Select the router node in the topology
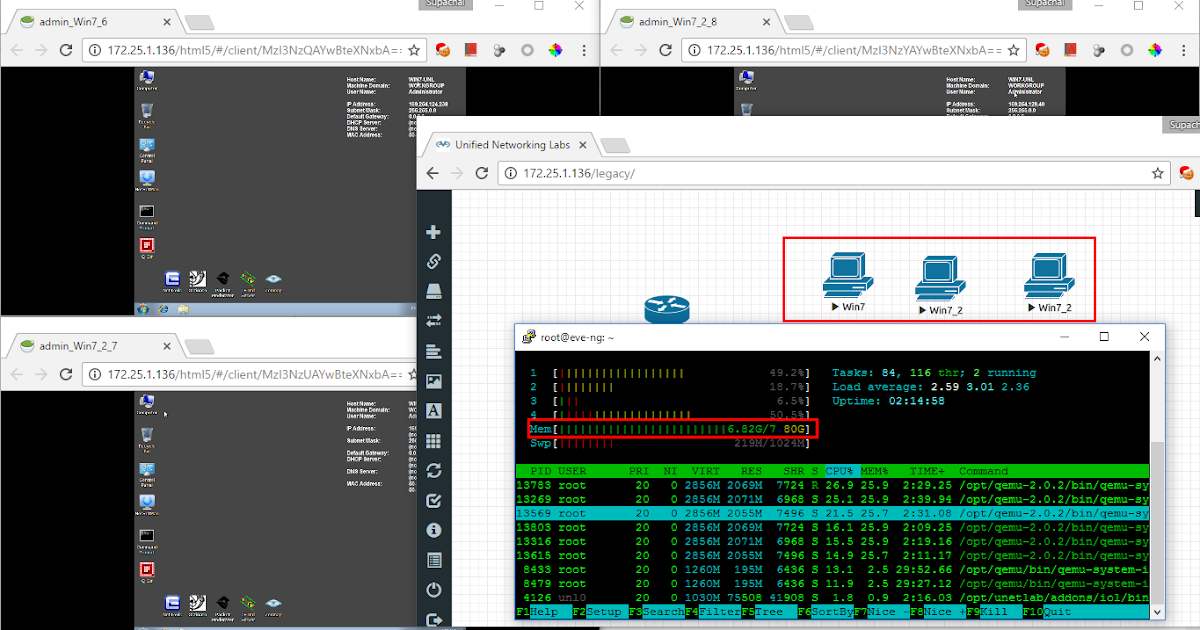The width and height of the screenshot is (1200, 630). pos(667,310)
